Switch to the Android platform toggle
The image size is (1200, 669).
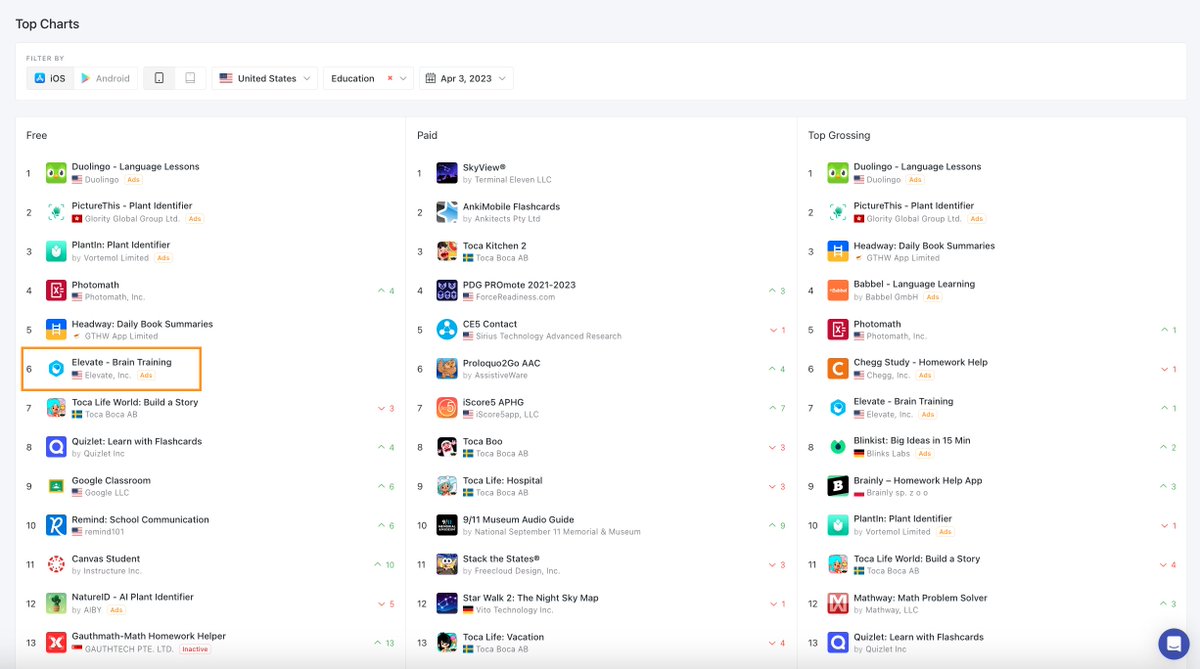click(106, 78)
